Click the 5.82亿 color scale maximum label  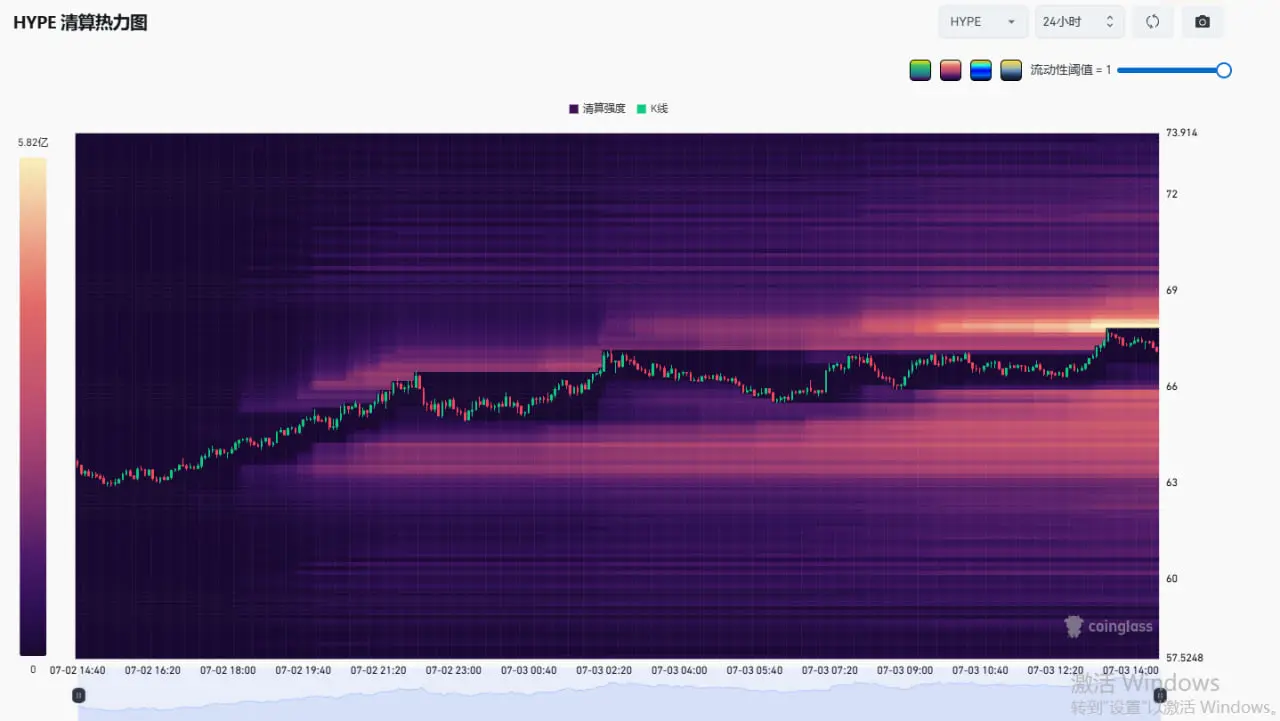coord(32,143)
